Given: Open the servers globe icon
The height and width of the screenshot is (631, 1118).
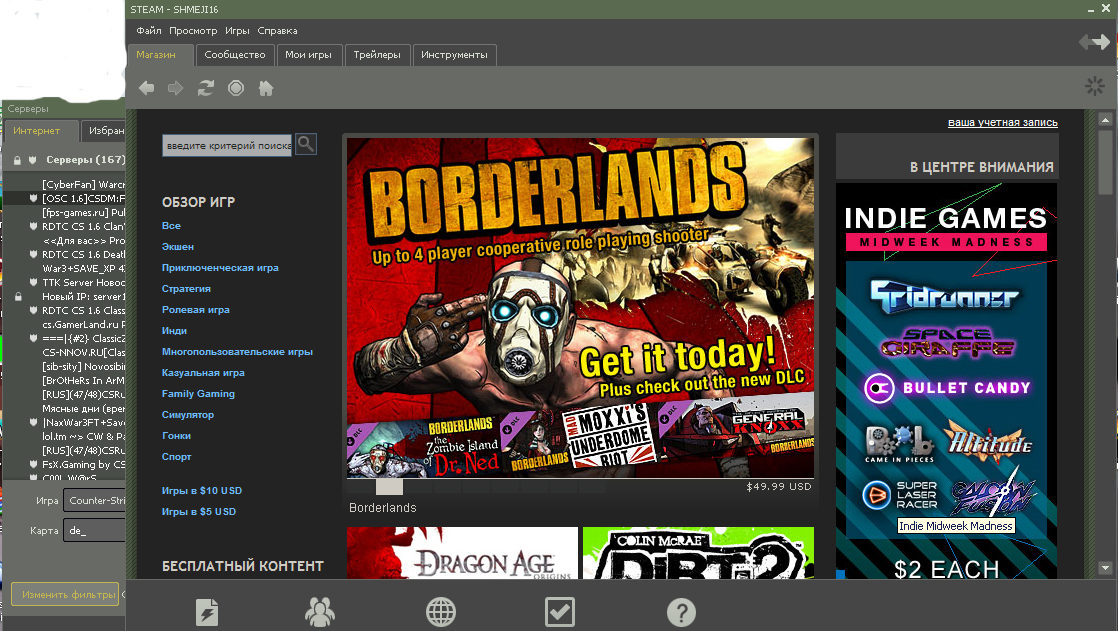Looking at the screenshot, I should click(441, 612).
